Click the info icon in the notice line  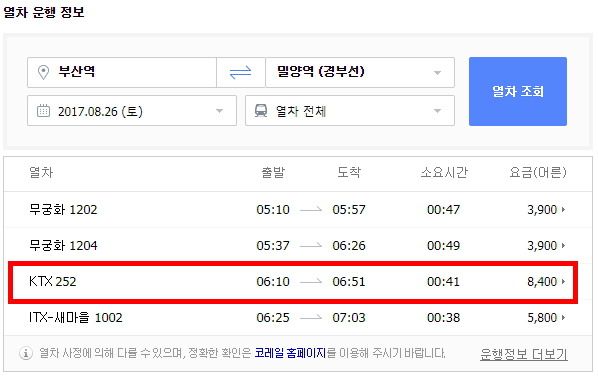click(x=26, y=353)
